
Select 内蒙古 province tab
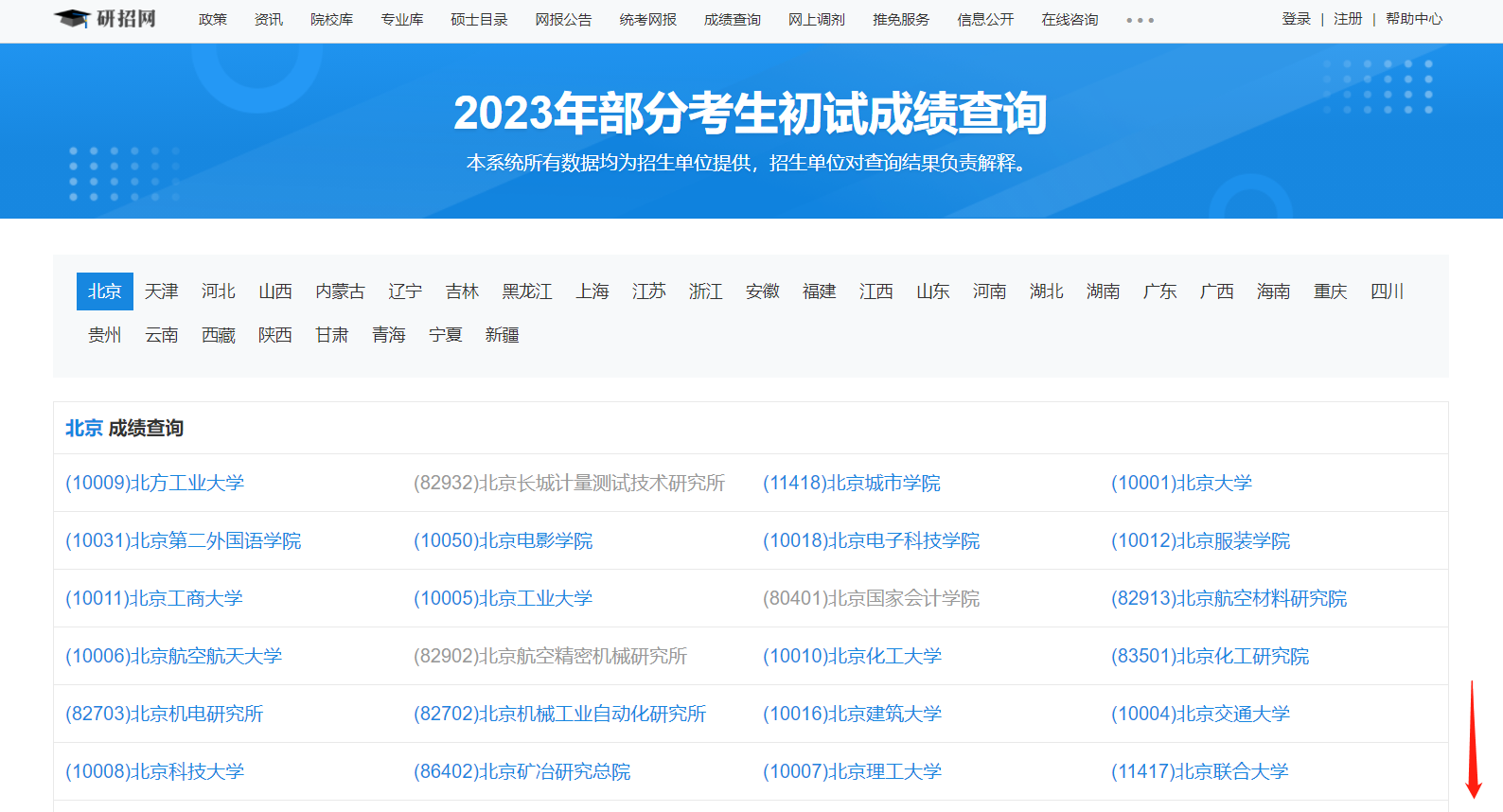point(341,291)
